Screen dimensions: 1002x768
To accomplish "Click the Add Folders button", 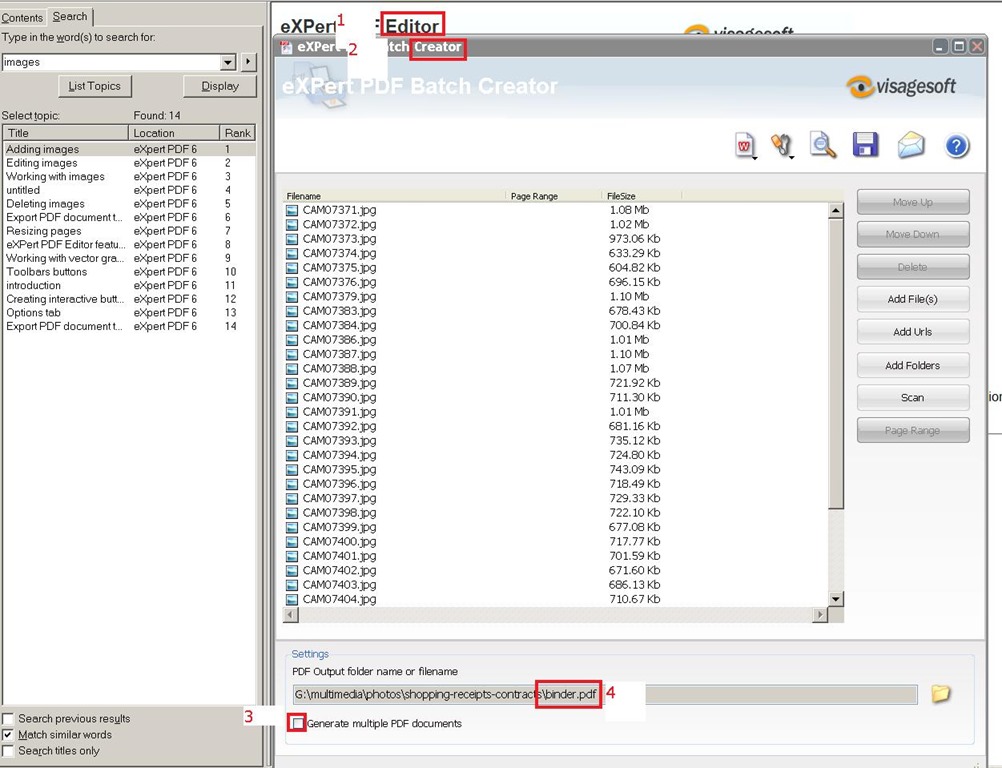I will [912, 366].
